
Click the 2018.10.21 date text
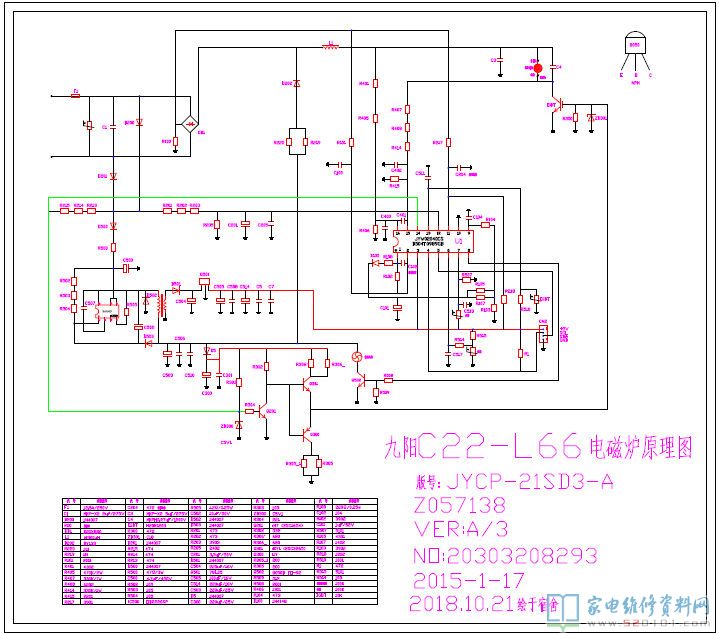461,604
